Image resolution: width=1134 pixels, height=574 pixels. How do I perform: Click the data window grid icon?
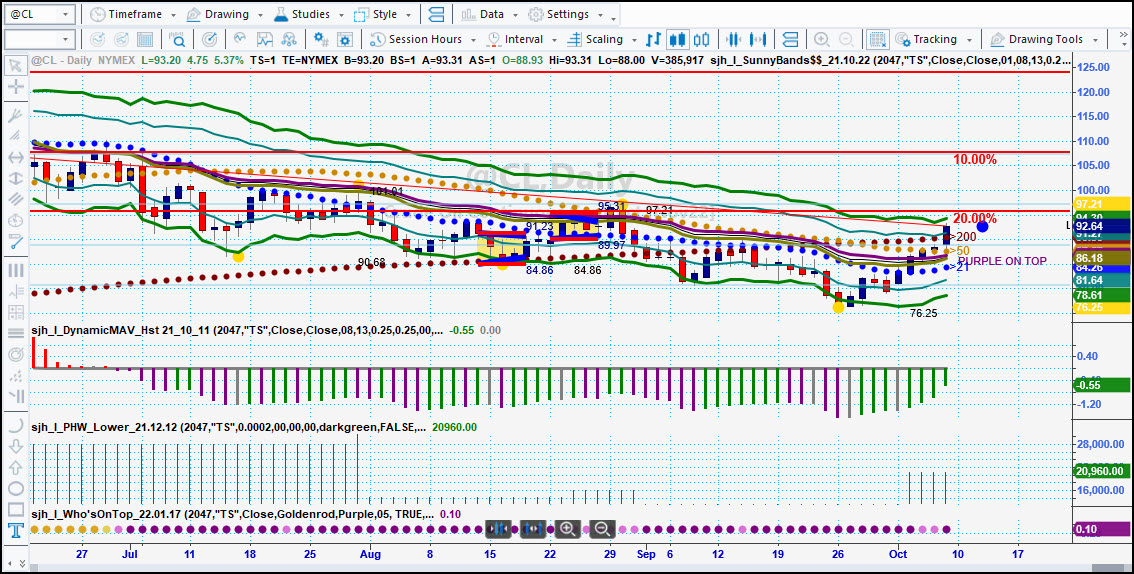145,39
